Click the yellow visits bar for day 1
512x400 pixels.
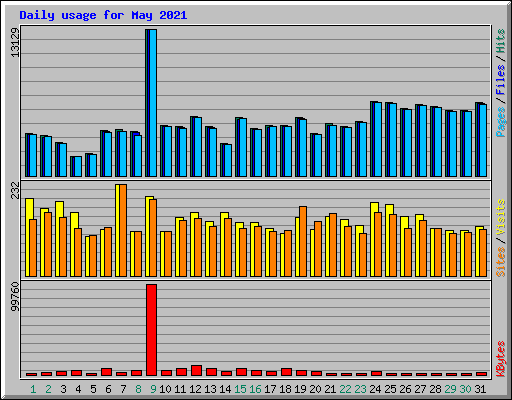28,237
